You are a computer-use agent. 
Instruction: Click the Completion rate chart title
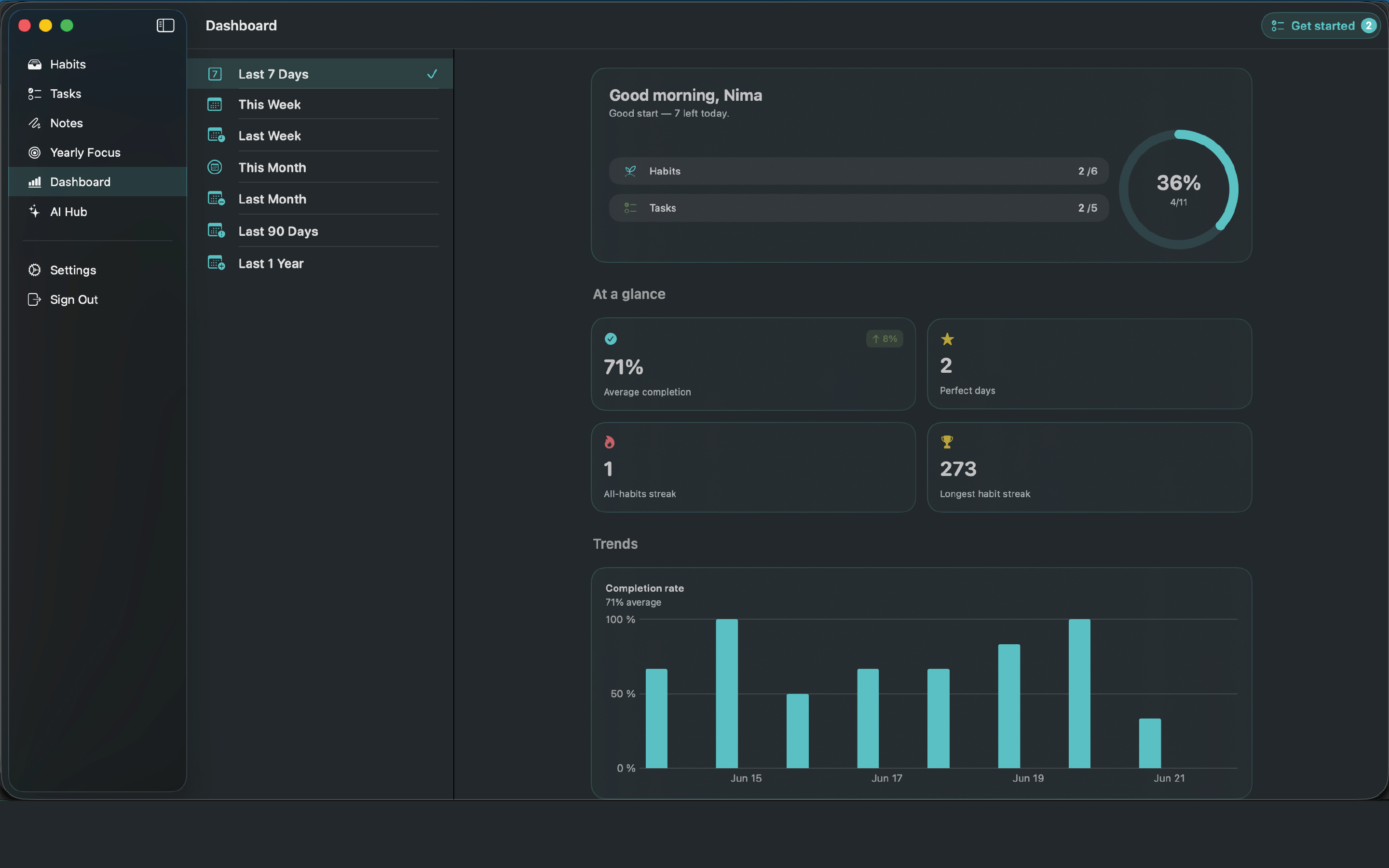[644, 588]
